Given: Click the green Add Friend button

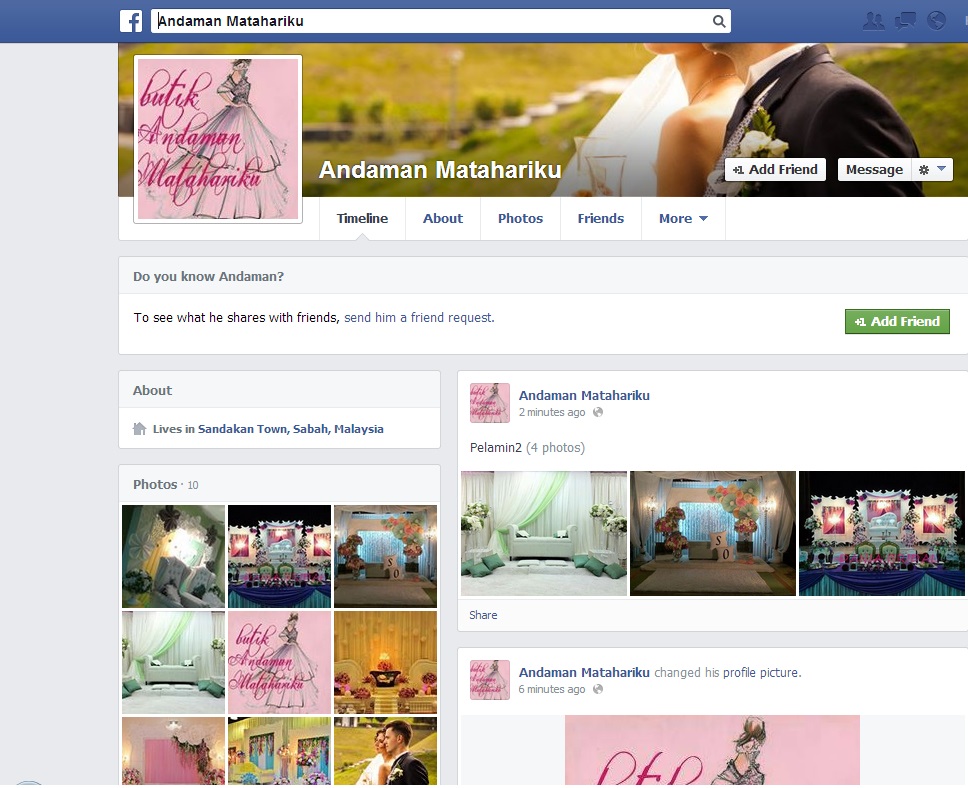Looking at the screenshot, I should [897, 321].
